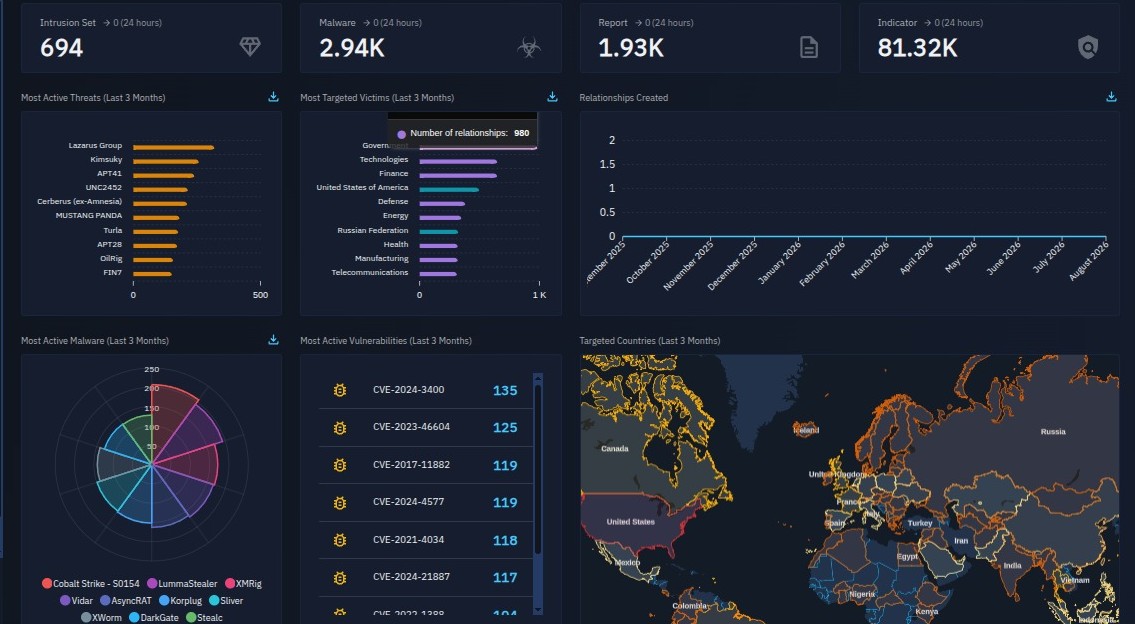Screen dimensions: 1135x624
Task: Download Relationships Created chart
Action: click(x=1111, y=97)
